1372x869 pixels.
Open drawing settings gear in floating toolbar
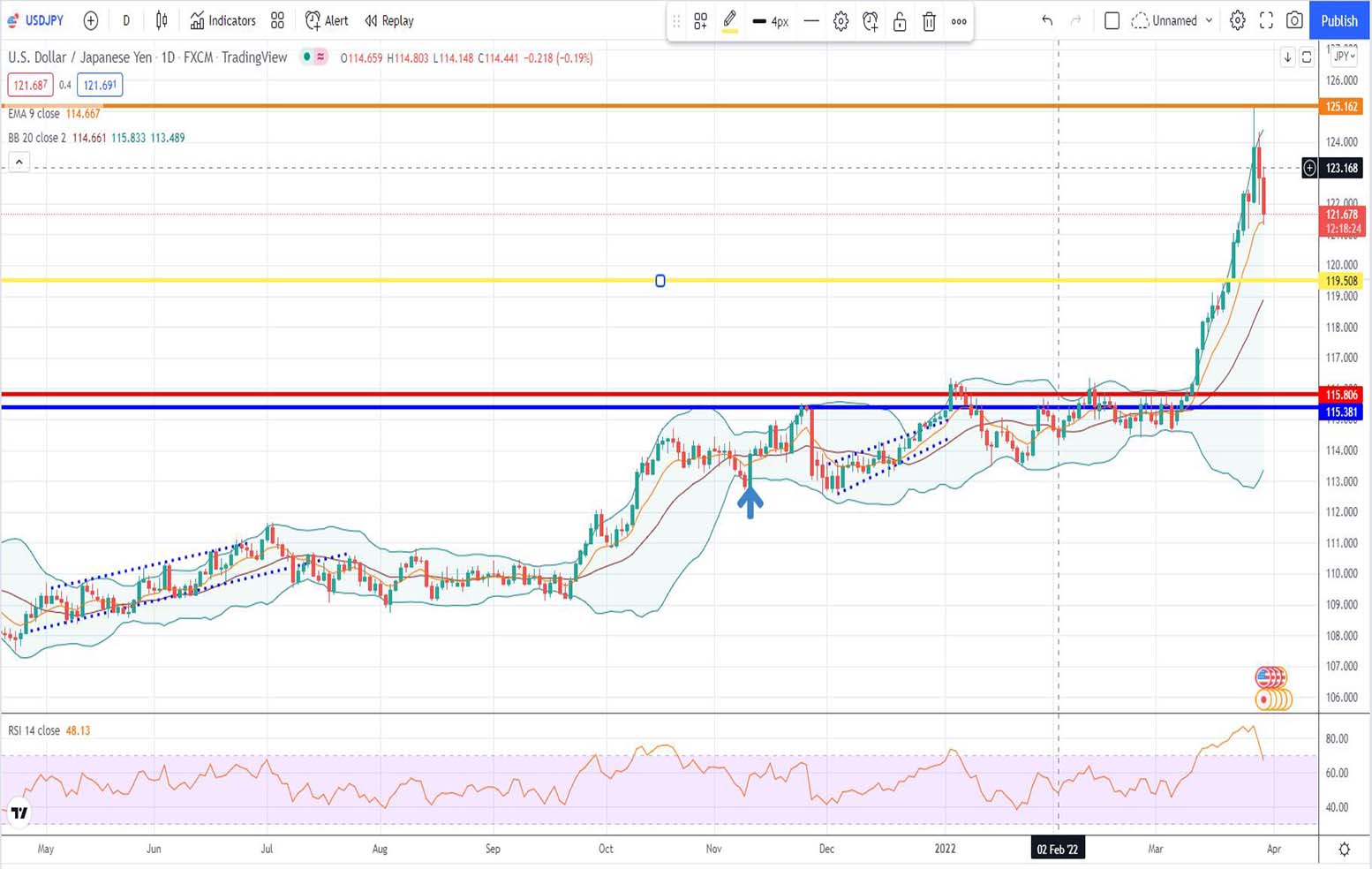[x=841, y=21]
